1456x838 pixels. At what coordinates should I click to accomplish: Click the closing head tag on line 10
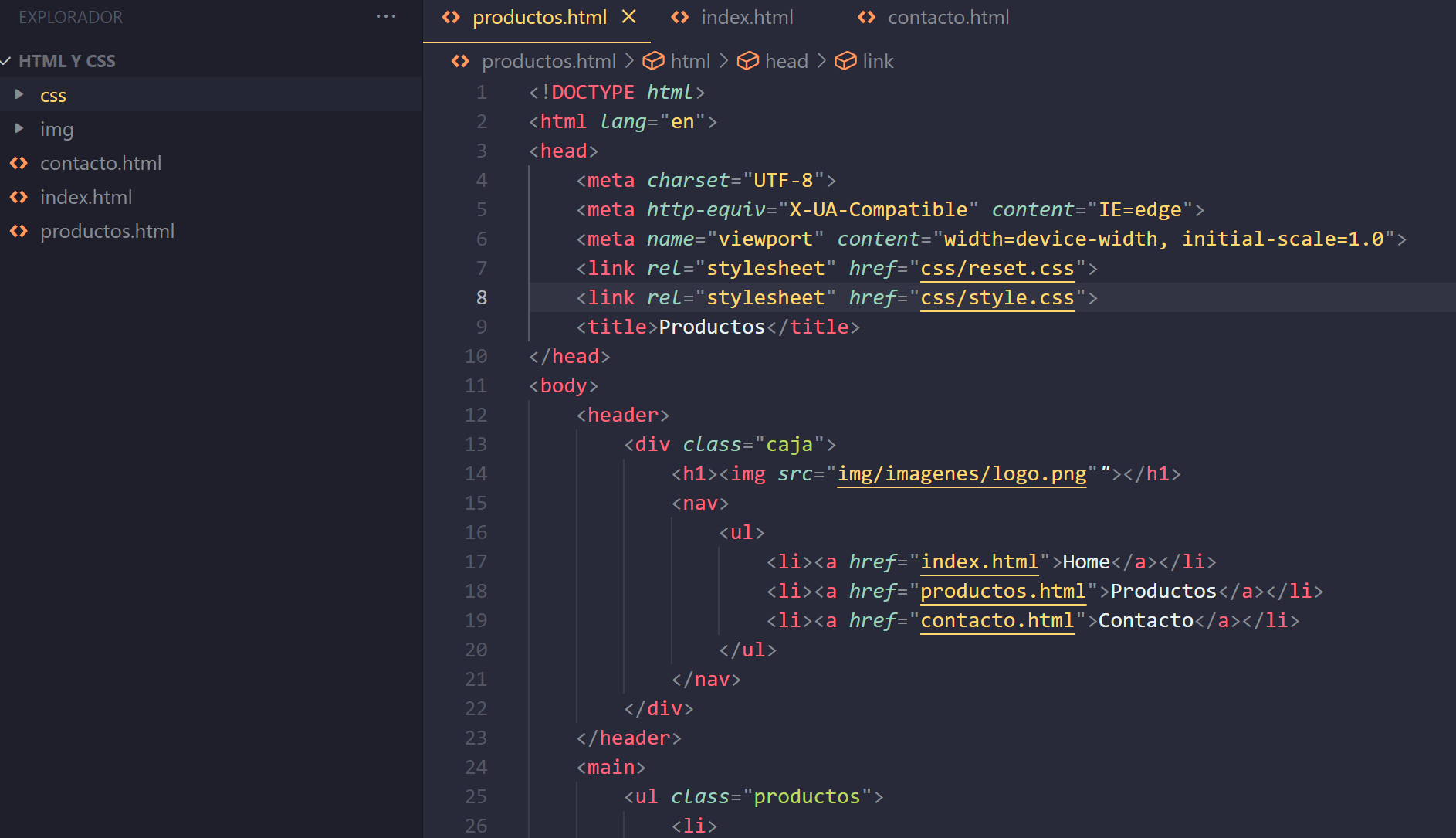coord(570,356)
